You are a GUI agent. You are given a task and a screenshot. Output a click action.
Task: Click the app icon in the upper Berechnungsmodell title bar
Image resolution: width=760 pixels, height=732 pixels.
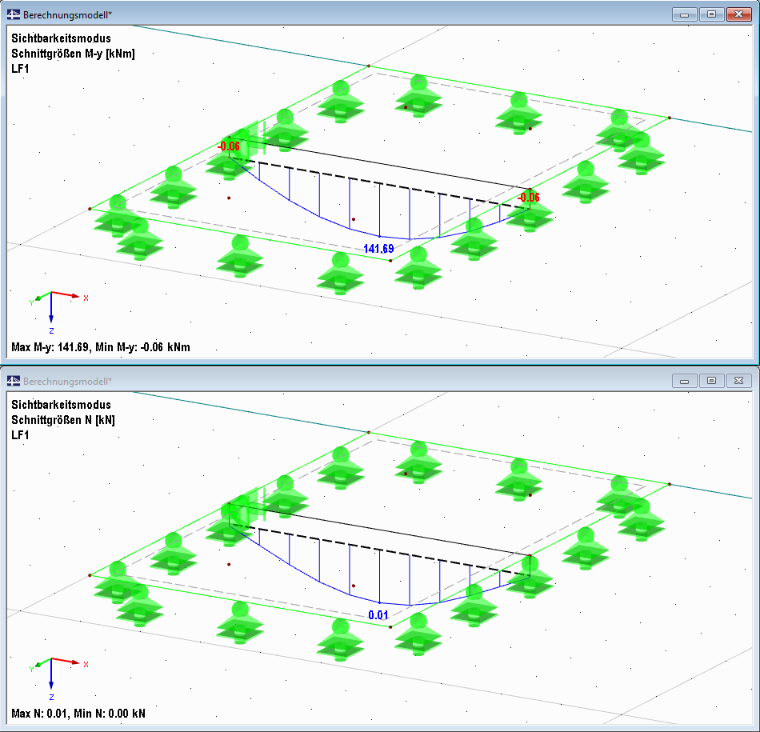point(14,15)
